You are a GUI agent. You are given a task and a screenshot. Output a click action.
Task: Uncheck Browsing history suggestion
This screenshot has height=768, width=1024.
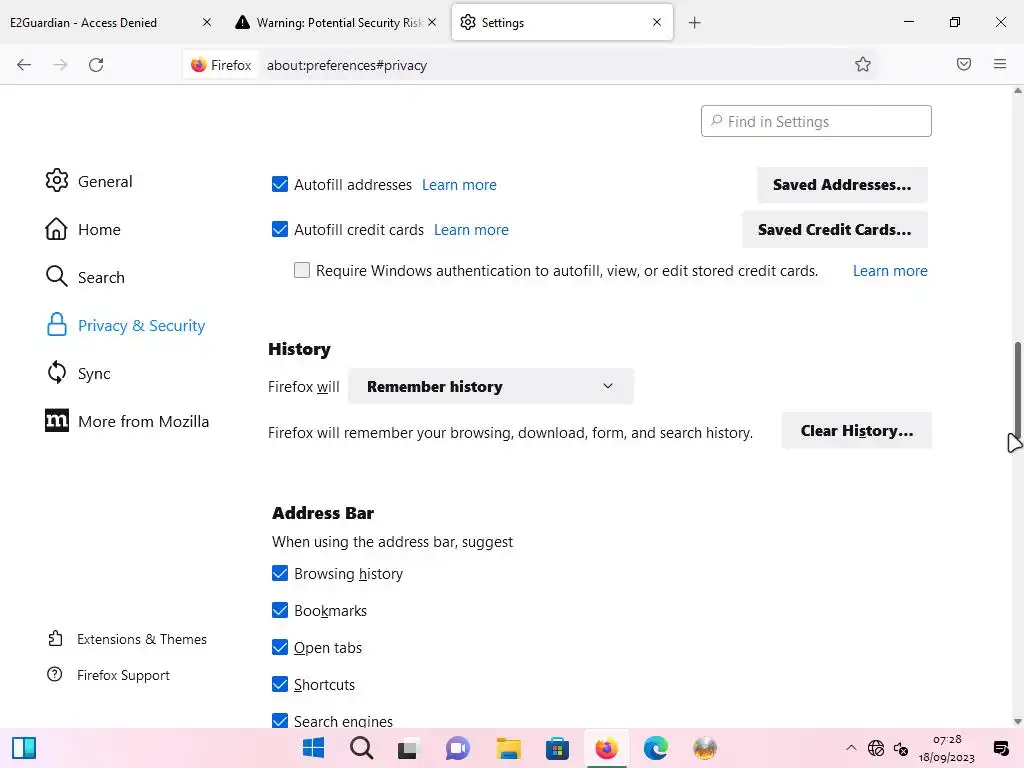[x=280, y=573]
